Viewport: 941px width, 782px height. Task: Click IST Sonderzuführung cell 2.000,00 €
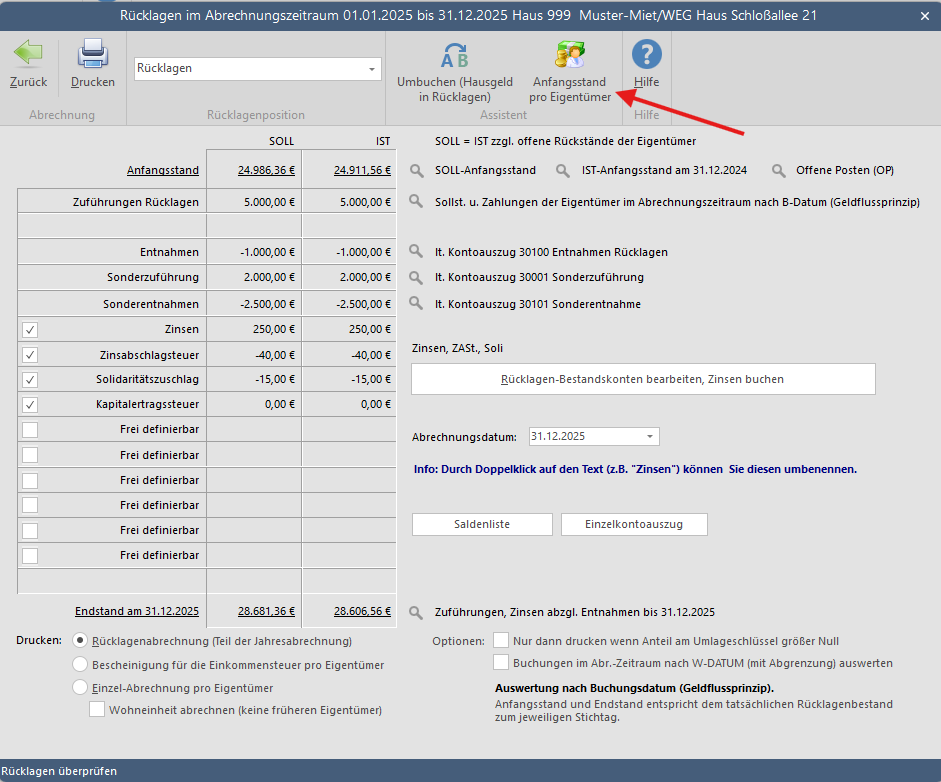[349, 277]
